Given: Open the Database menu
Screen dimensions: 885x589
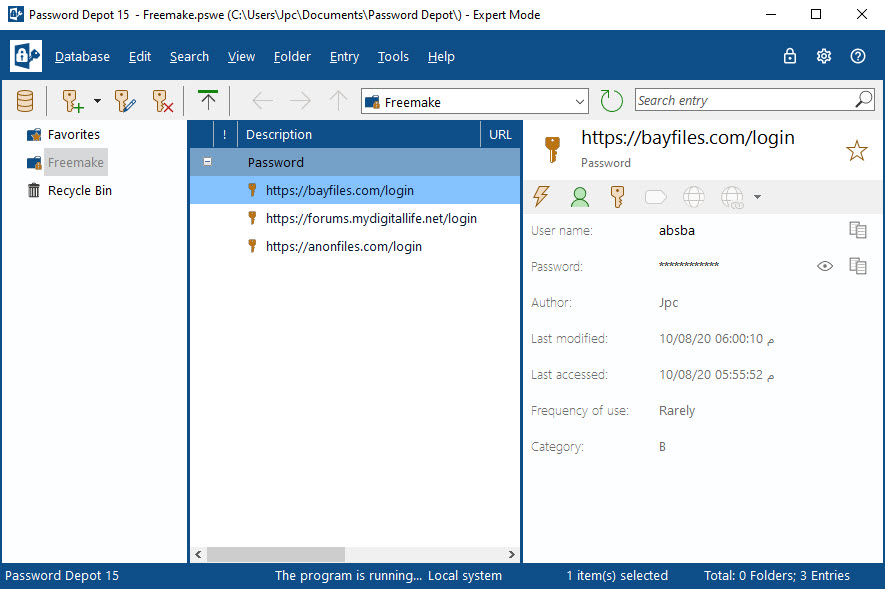Looking at the screenshot, I should pyautogui.click(x=82, y=56).
